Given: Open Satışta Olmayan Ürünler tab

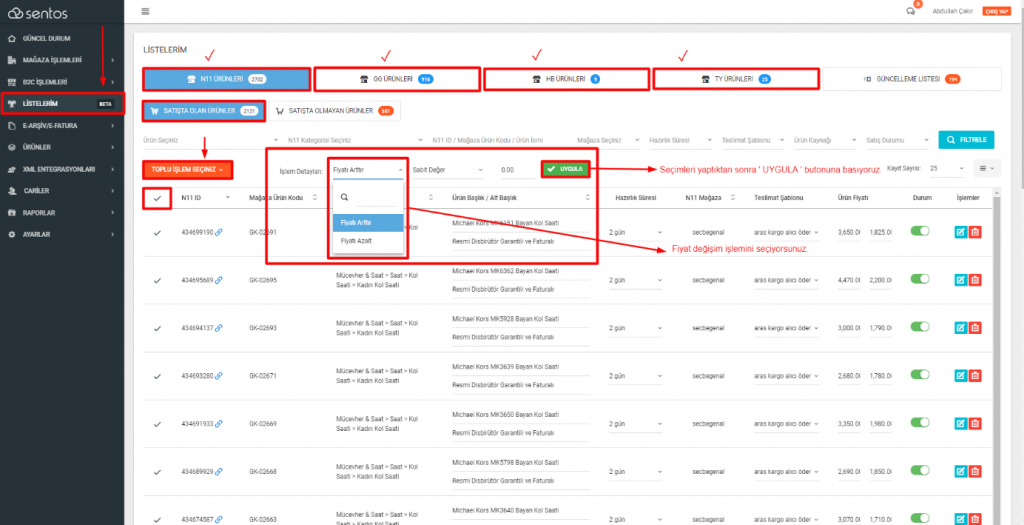Looking at the screenshot, I should (331, 111).
